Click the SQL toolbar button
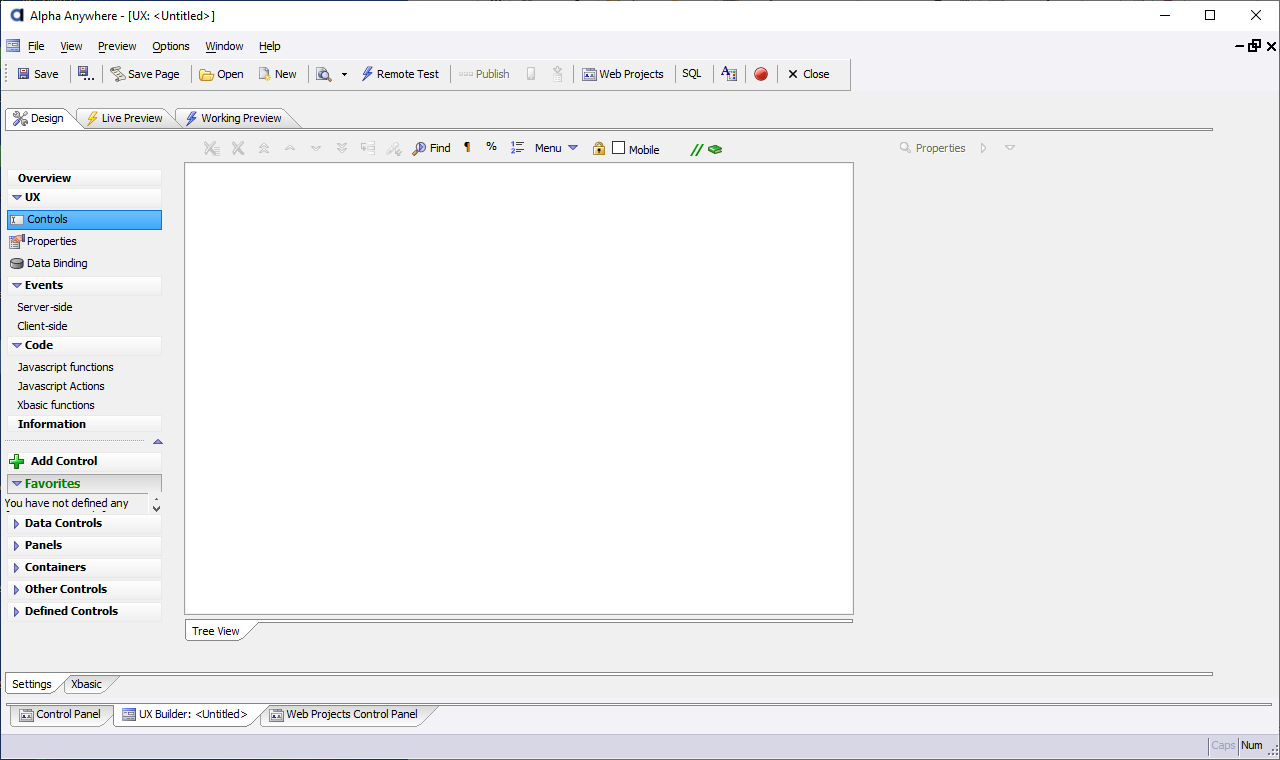 click(692, 74)
